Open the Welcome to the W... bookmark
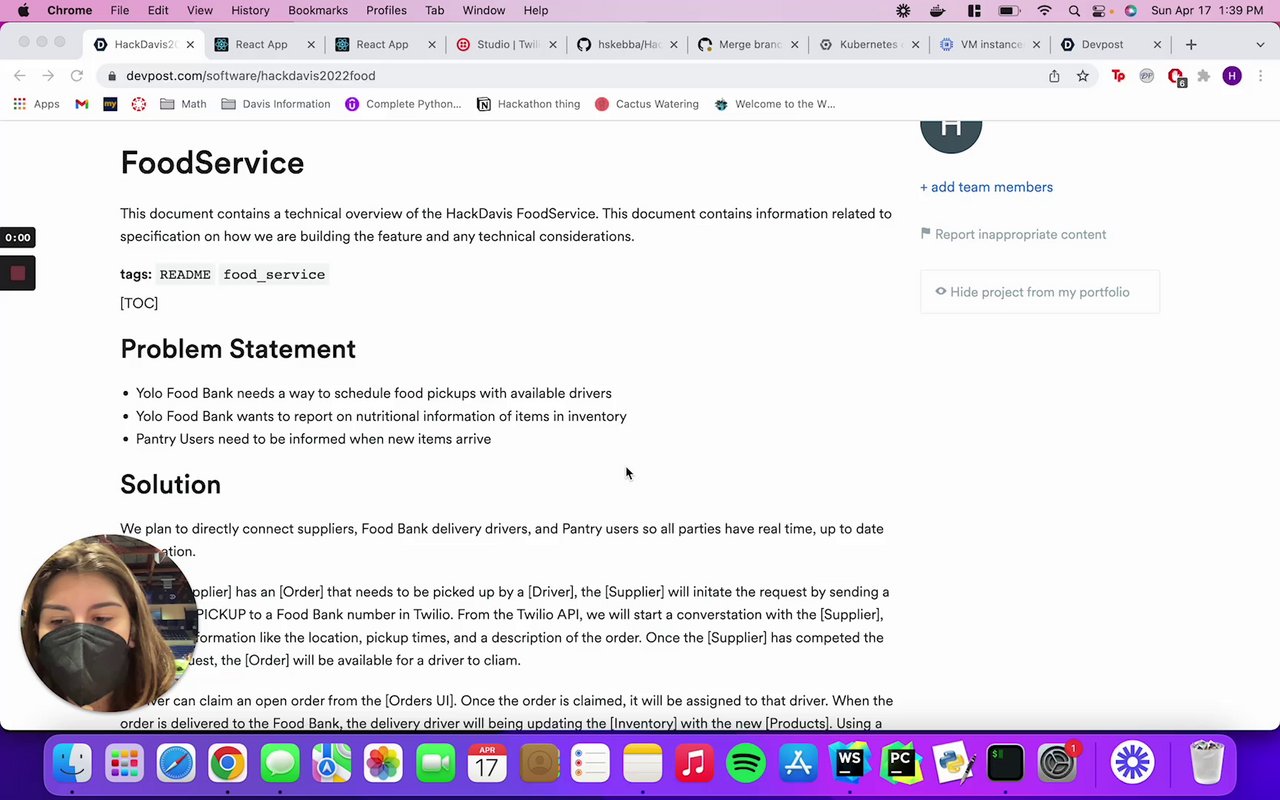 775,104
